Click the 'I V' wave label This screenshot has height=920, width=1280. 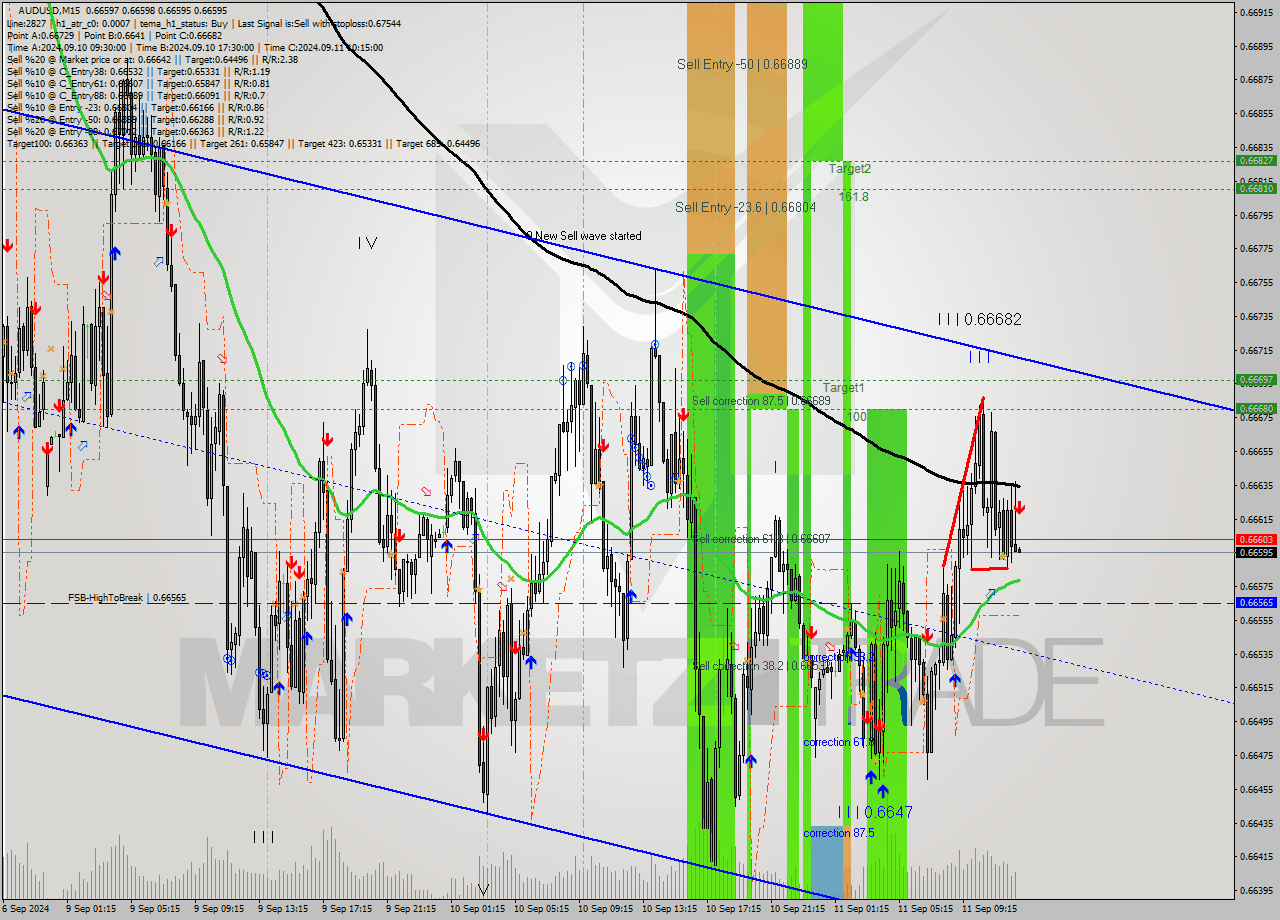[x=367, y=242]
